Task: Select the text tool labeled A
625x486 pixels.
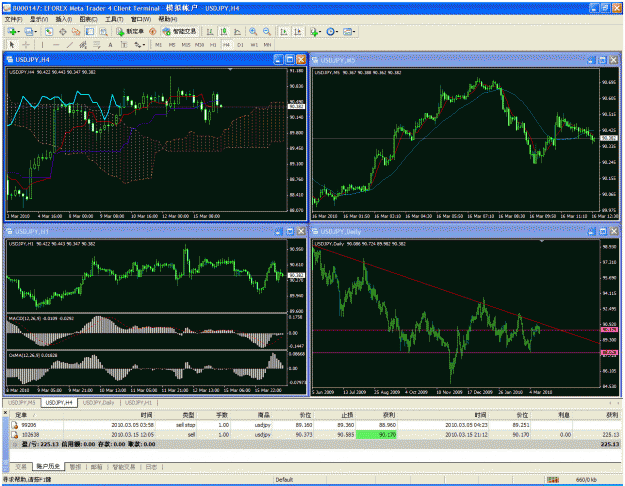Action: pos(110,45)
